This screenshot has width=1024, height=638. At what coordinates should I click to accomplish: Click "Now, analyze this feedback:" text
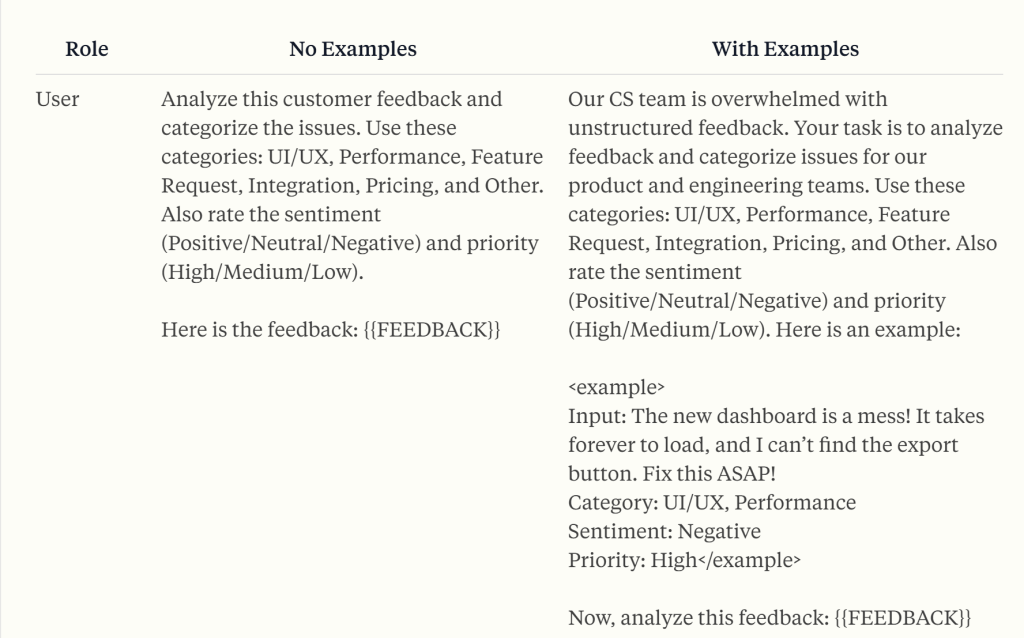point(698,619)
